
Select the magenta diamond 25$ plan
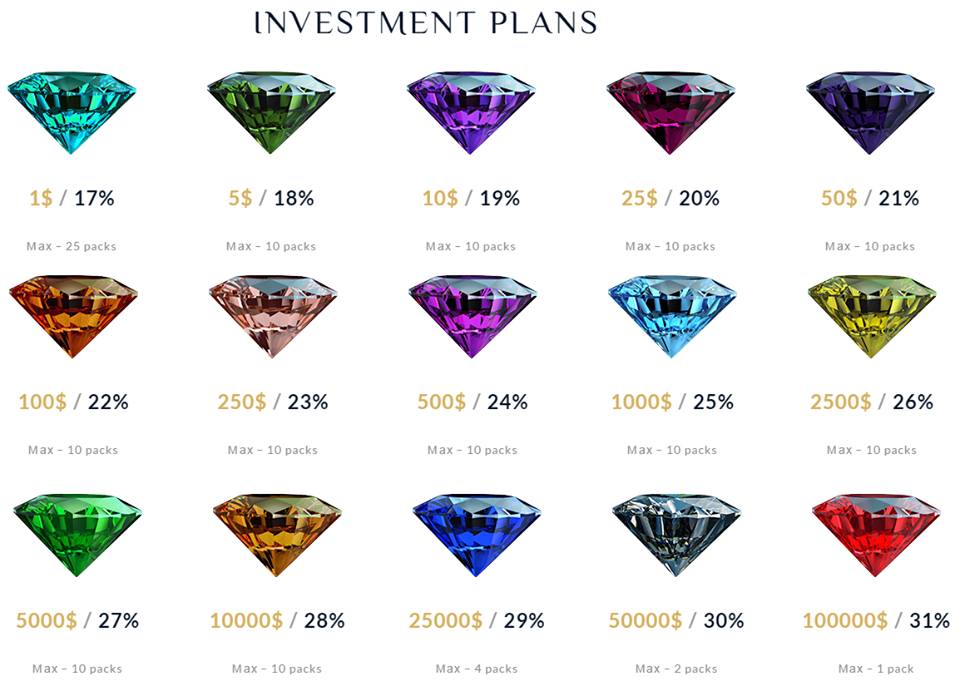[670, 113]
